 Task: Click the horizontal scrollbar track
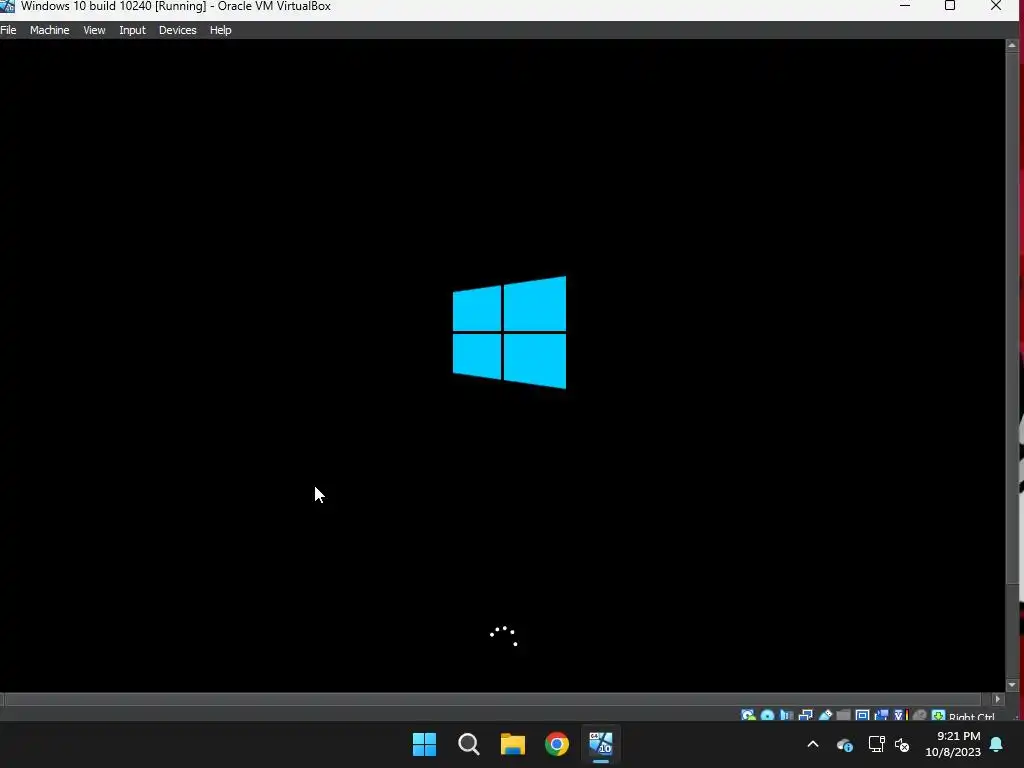pyautogui.click(x=493, y=699)
